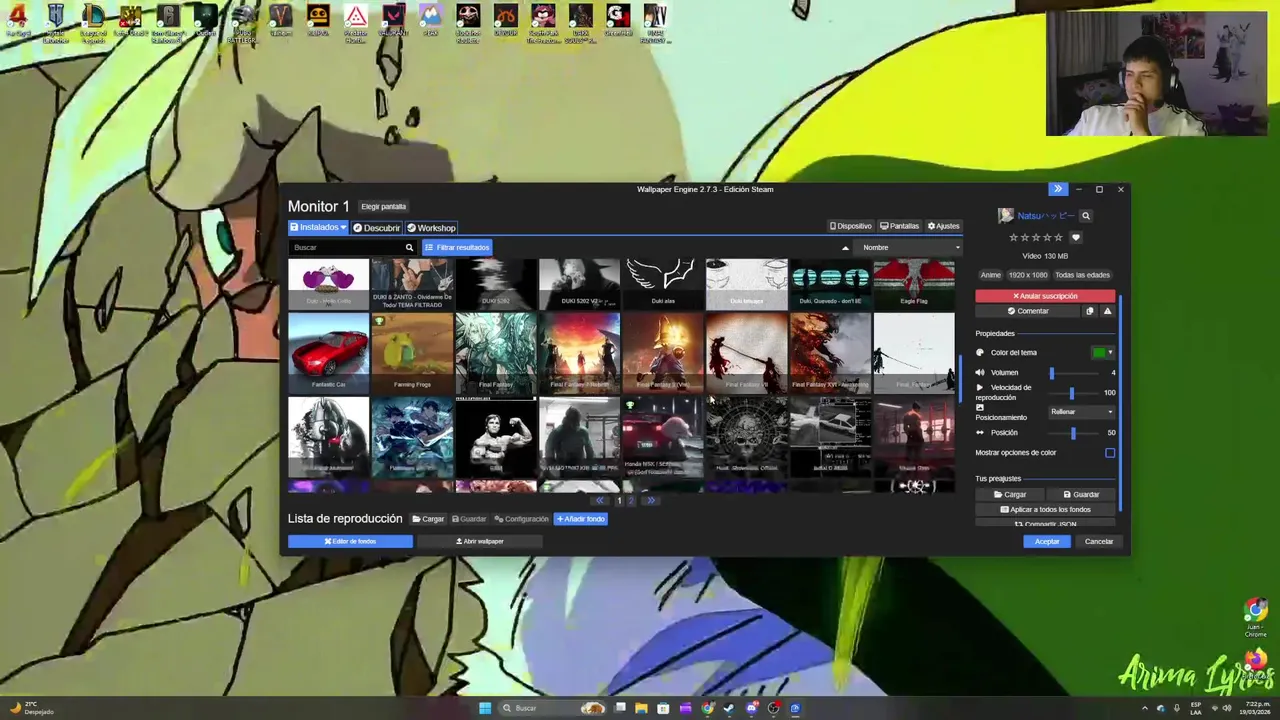Click the copy icon next to Comentar
Screen dimensions: 1280x720
pyautogui.click(x=1090, y=311)
